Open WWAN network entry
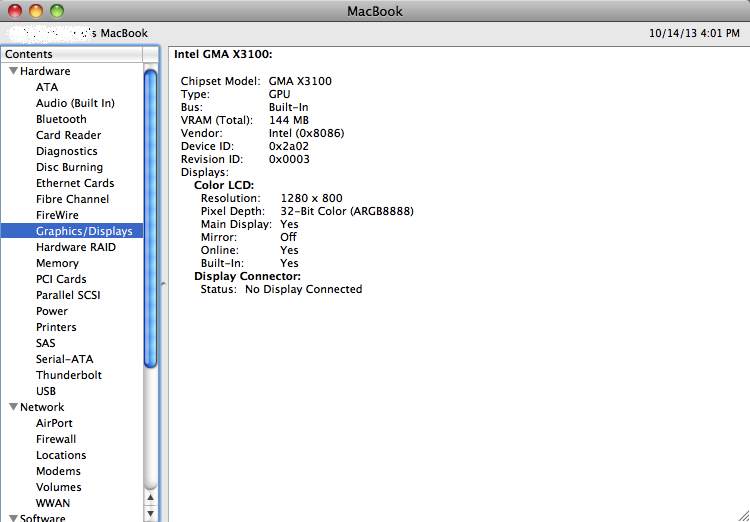Viewport: 750px width, 522px height. point(53,503)
